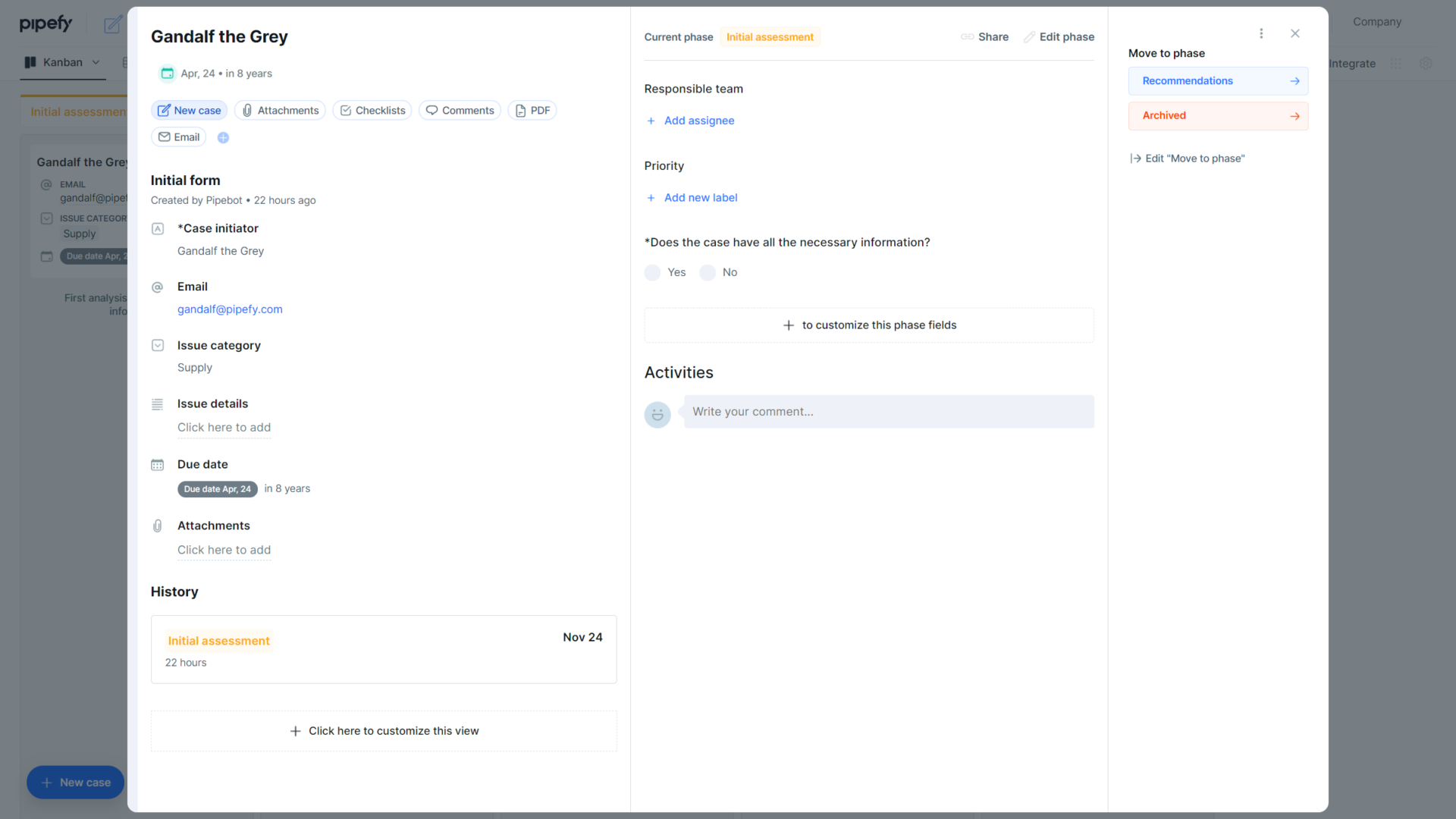Viewport: 1456px width, 819px height.
Task: Open the New case quick action
Action: tap(188, 110)
